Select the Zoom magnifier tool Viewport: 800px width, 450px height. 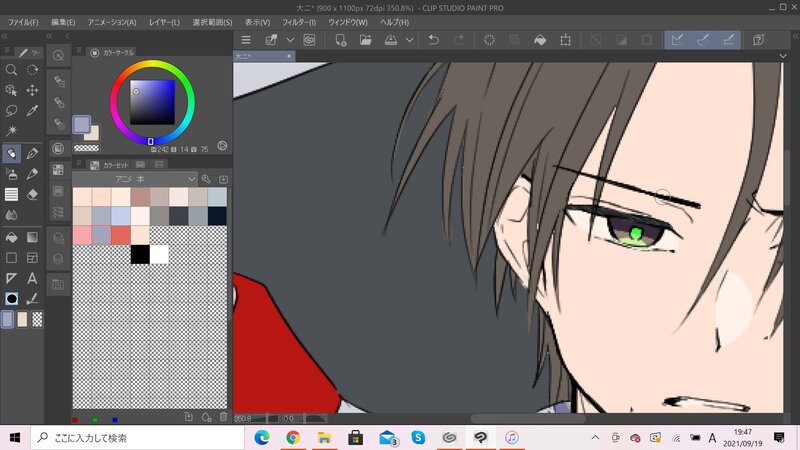[11, 70]
